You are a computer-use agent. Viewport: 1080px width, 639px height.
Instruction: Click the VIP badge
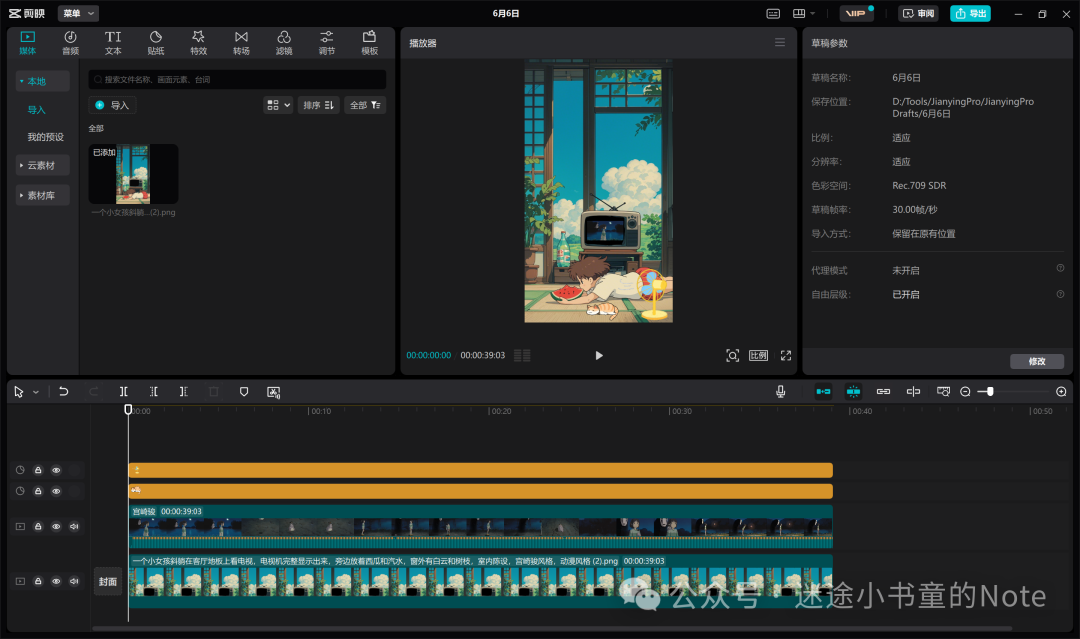[x=856, y=13]
